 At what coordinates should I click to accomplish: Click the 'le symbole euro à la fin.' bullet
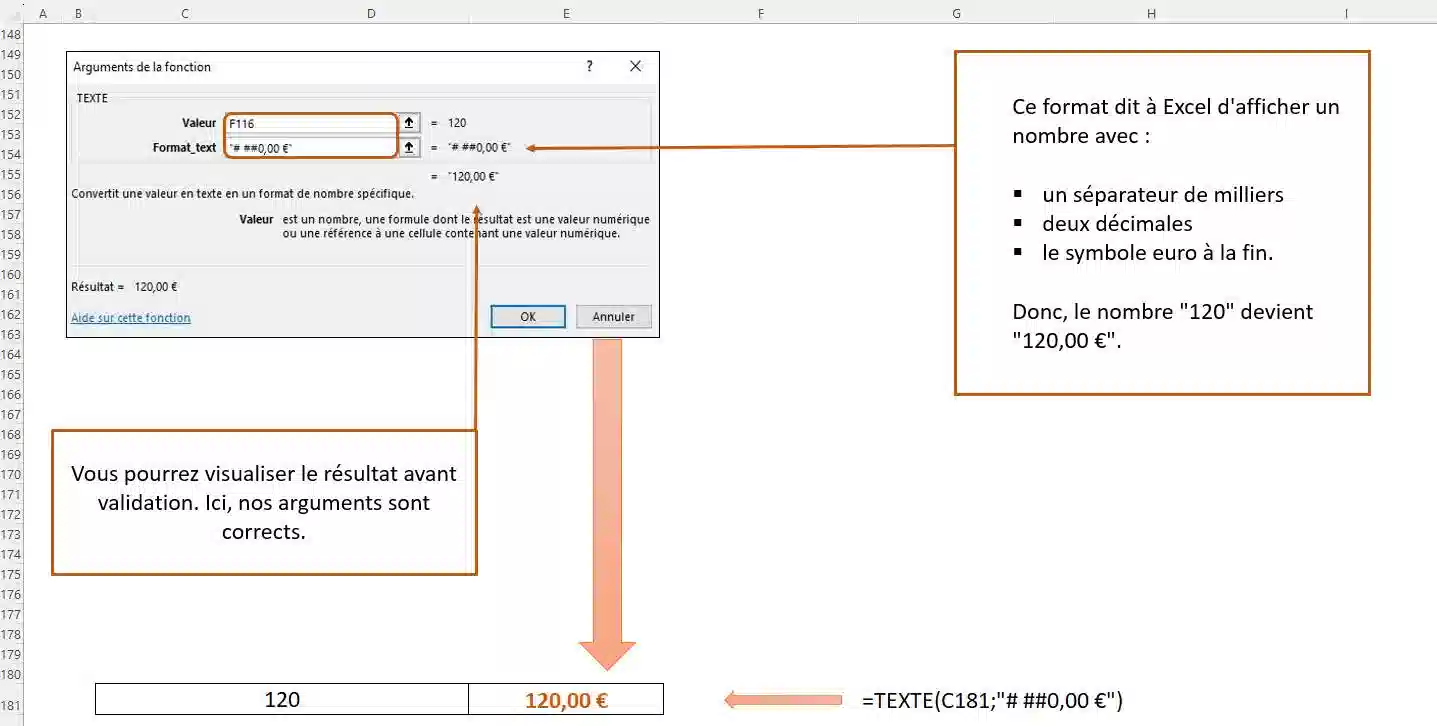coord(1157,253)
